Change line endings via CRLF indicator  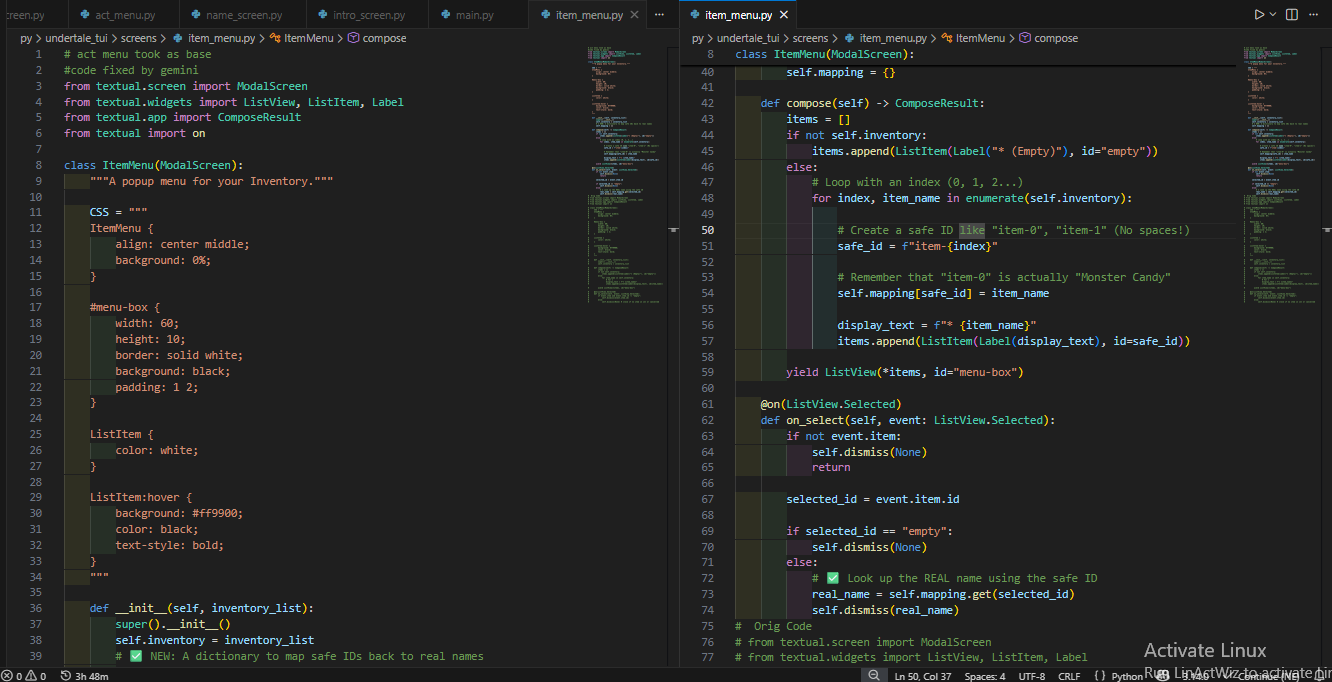(x=1069, y=676)
